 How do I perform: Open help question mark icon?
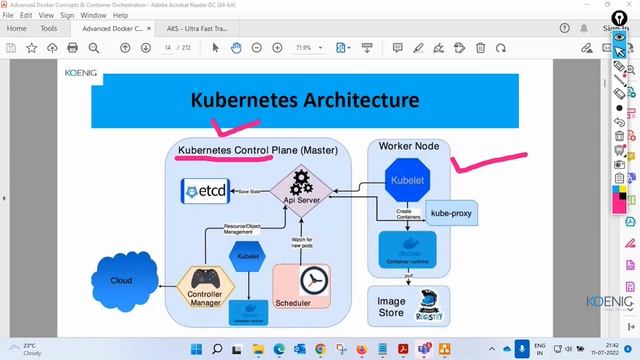click(x=564, y=28)
